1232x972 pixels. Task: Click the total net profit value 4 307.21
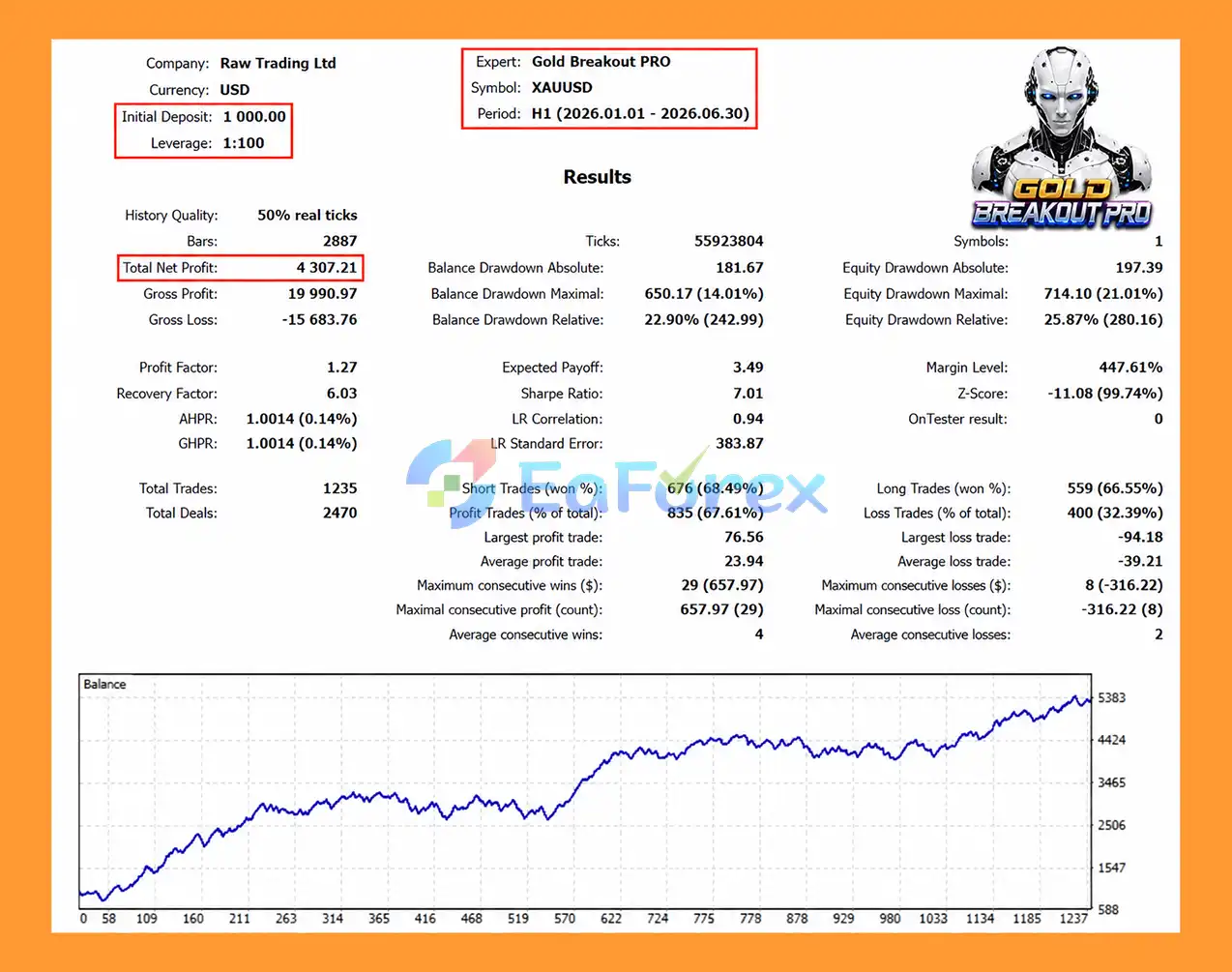click(327, 268)
